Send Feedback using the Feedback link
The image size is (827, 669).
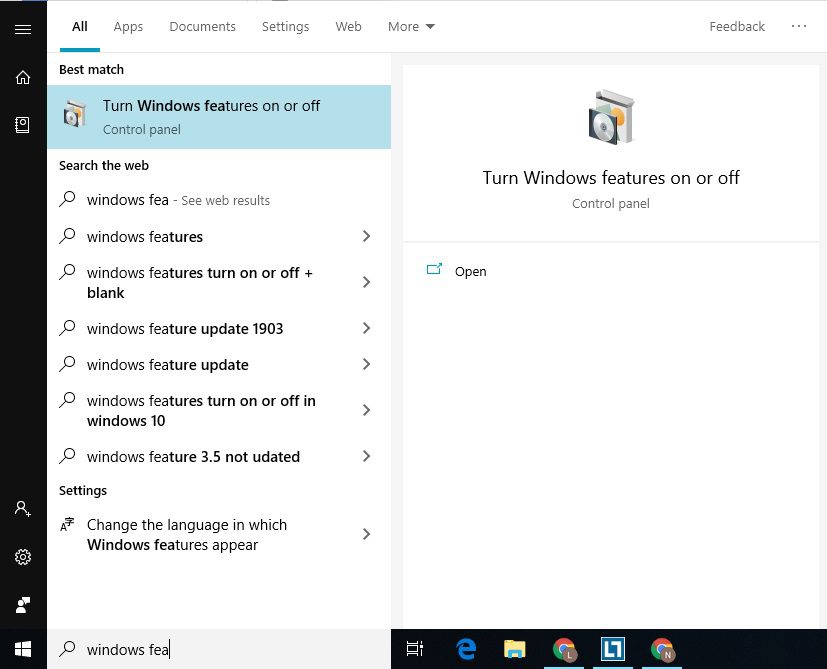tap(737, 26)
